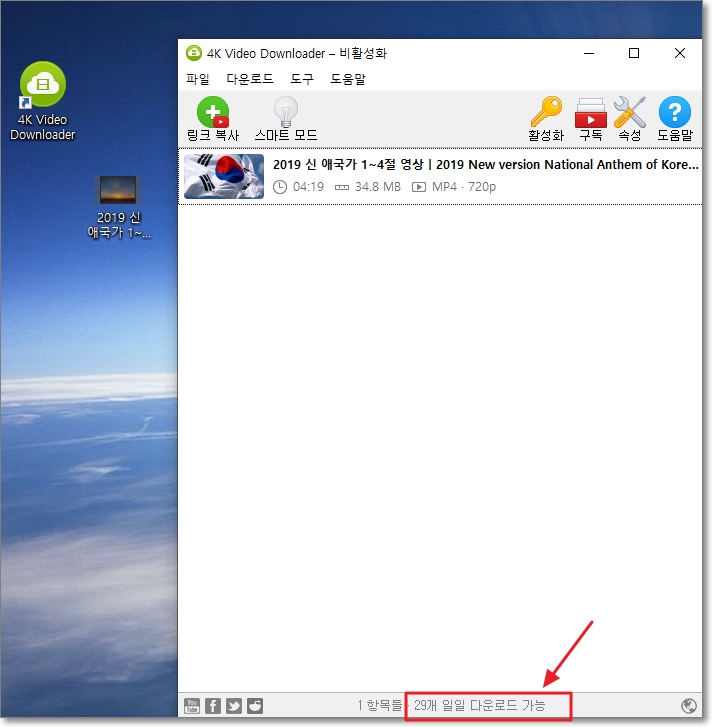Screen dimensions: 712x727
Task: Click the green 링크 복사 paste-link icon
Action: tap(213, 112)
